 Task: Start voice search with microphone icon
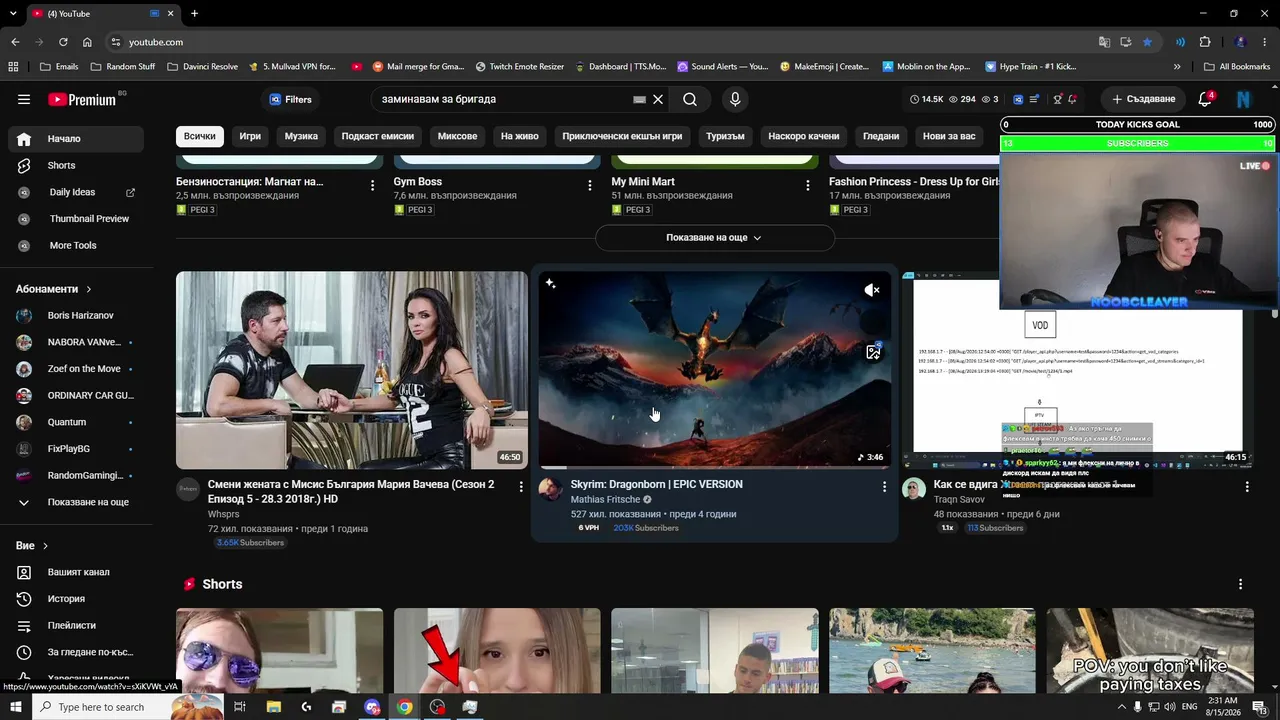735,99
